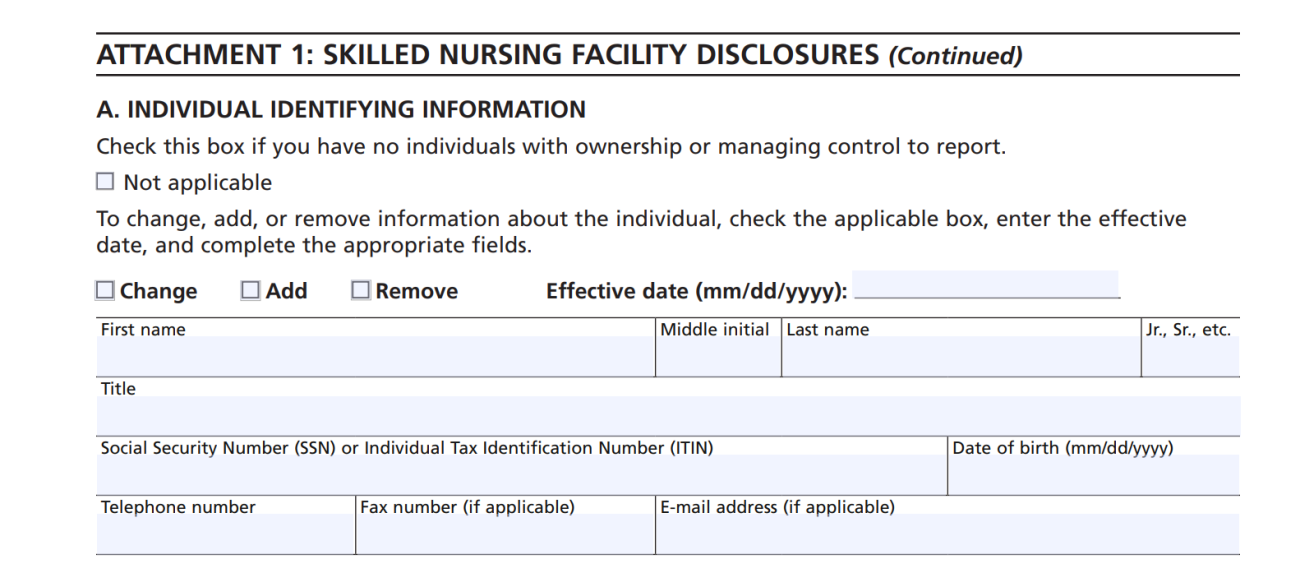1300x573 pixels.
Task: Focus the First name field
Action: 376,356
